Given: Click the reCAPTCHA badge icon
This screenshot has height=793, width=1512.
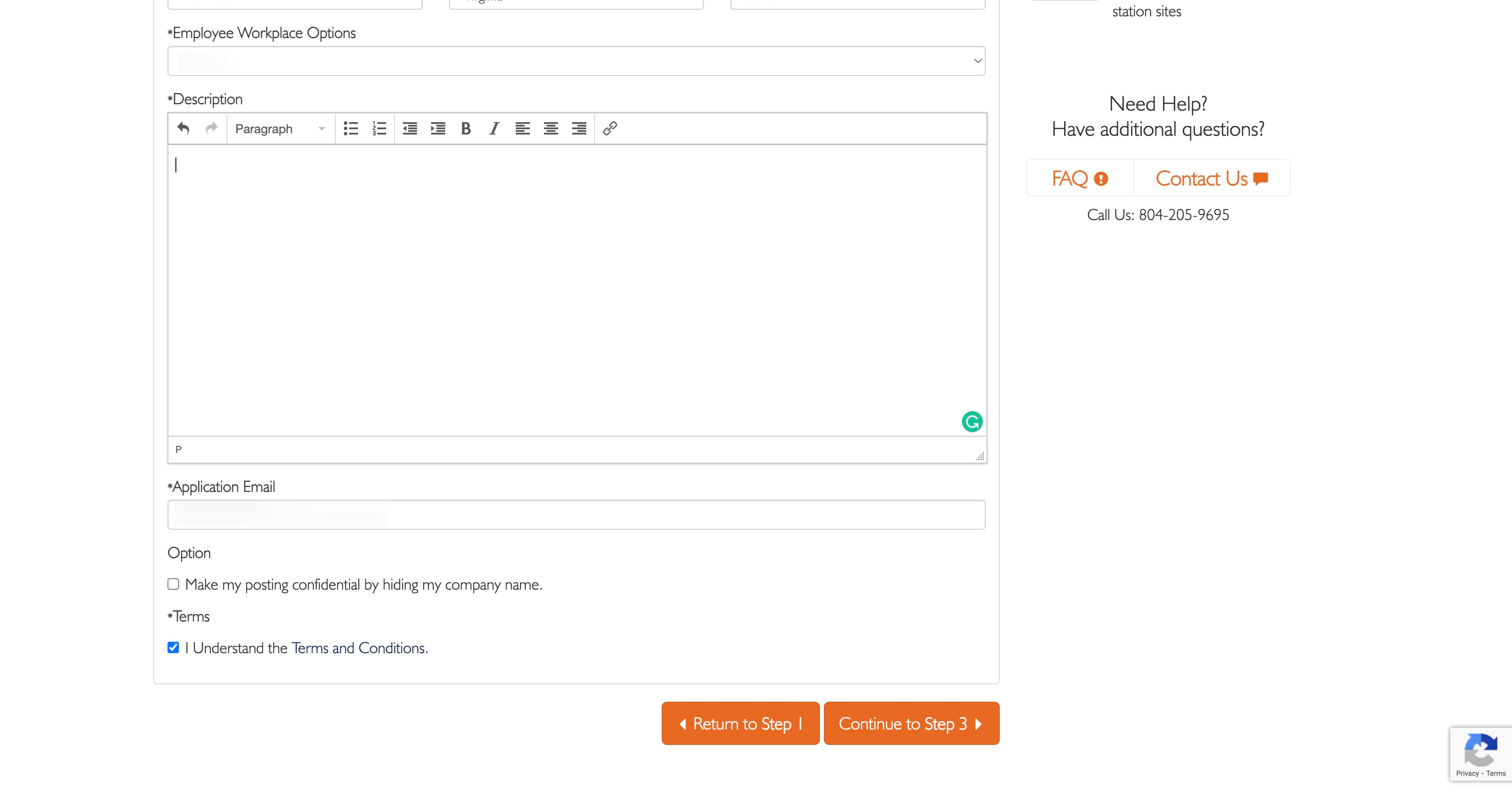Looking at the screenshot, I should click(x=1480, y=750).
